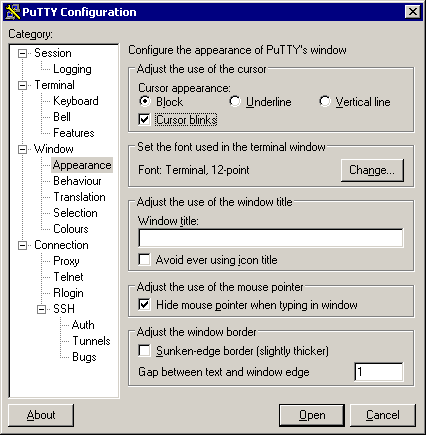The image size is (426, 435).
Task: Click the Change... font button
Action: point(372,170)
